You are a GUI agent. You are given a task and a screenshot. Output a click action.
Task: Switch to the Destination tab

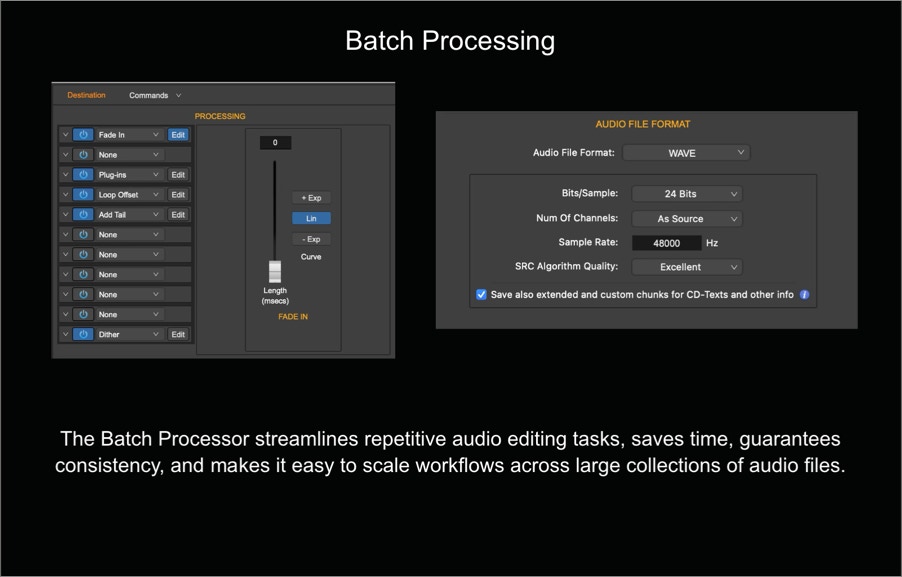coord(86,96)
